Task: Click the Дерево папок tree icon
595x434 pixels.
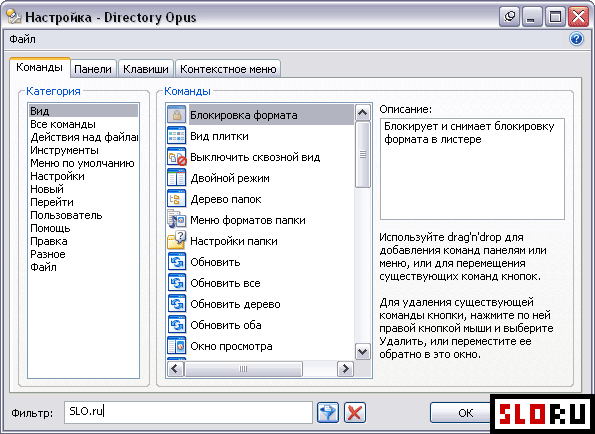Action: pos(176,199)
